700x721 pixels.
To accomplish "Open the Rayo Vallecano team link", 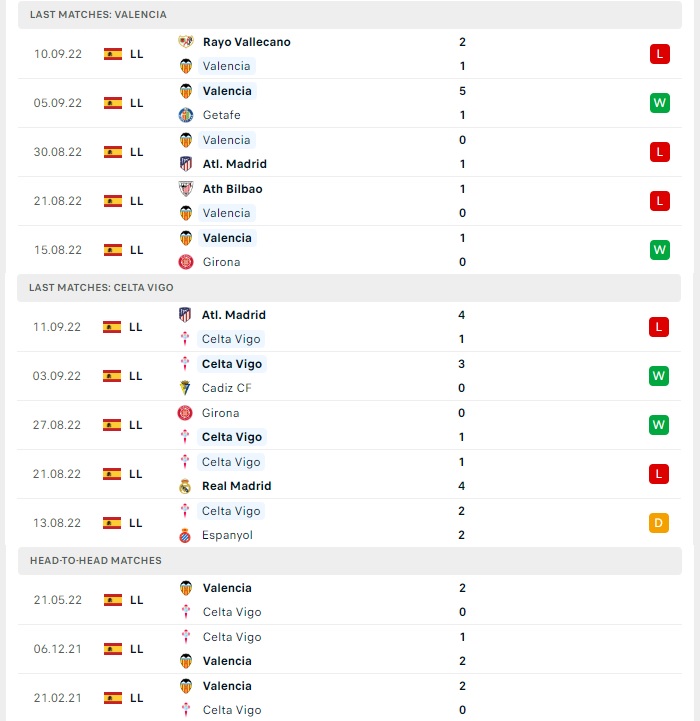I will tap(247, 42).
